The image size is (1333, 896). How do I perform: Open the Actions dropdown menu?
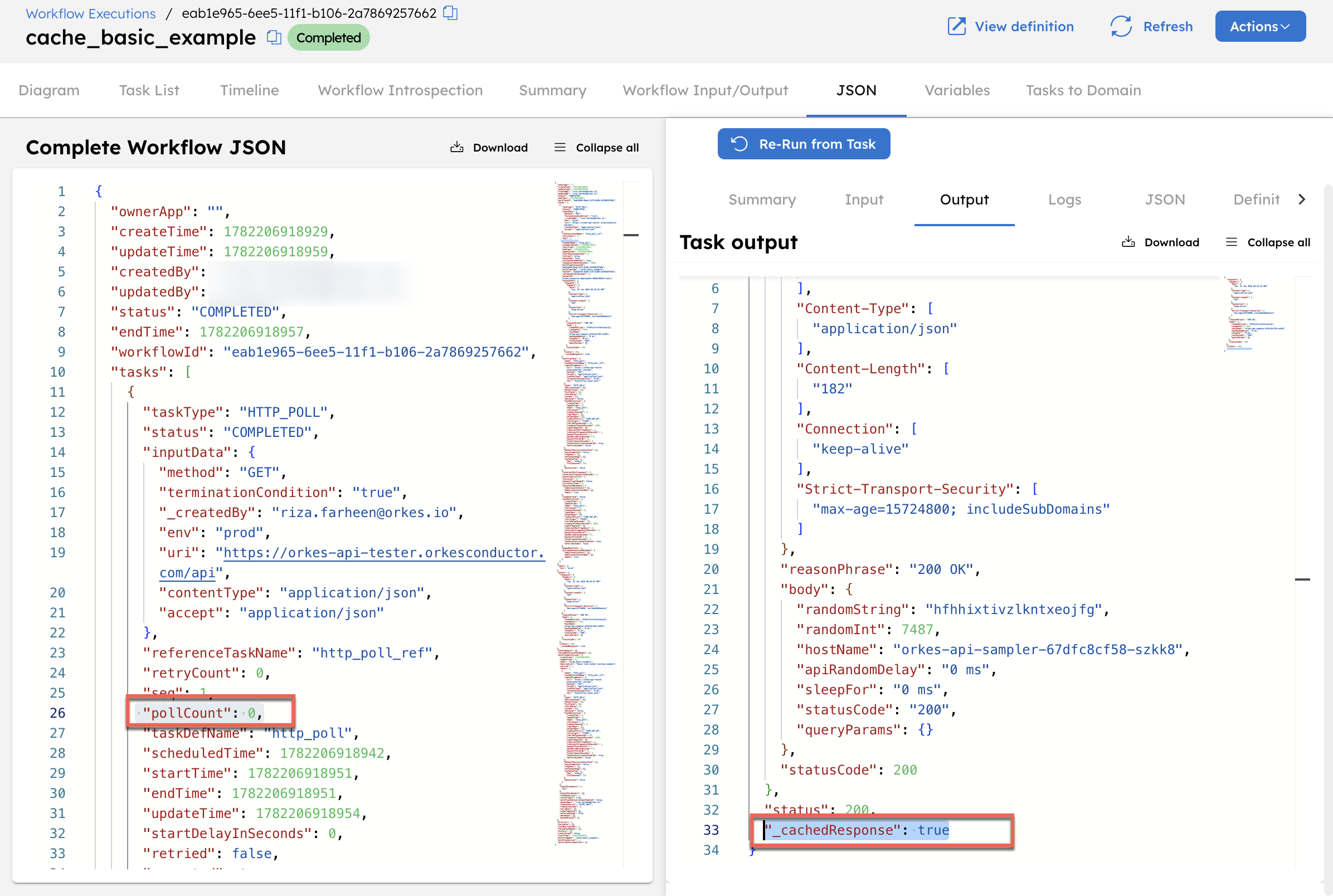pos(1260,26)
